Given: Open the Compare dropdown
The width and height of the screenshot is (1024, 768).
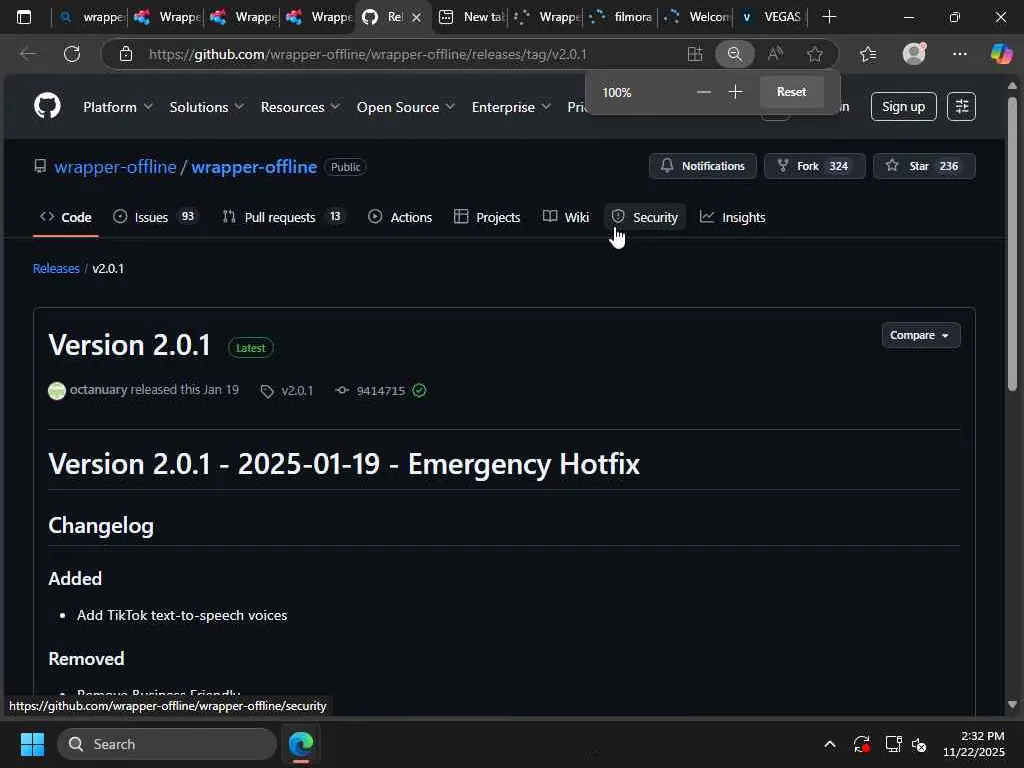Looking at the screenshot, I should click(x=920, y=335).
